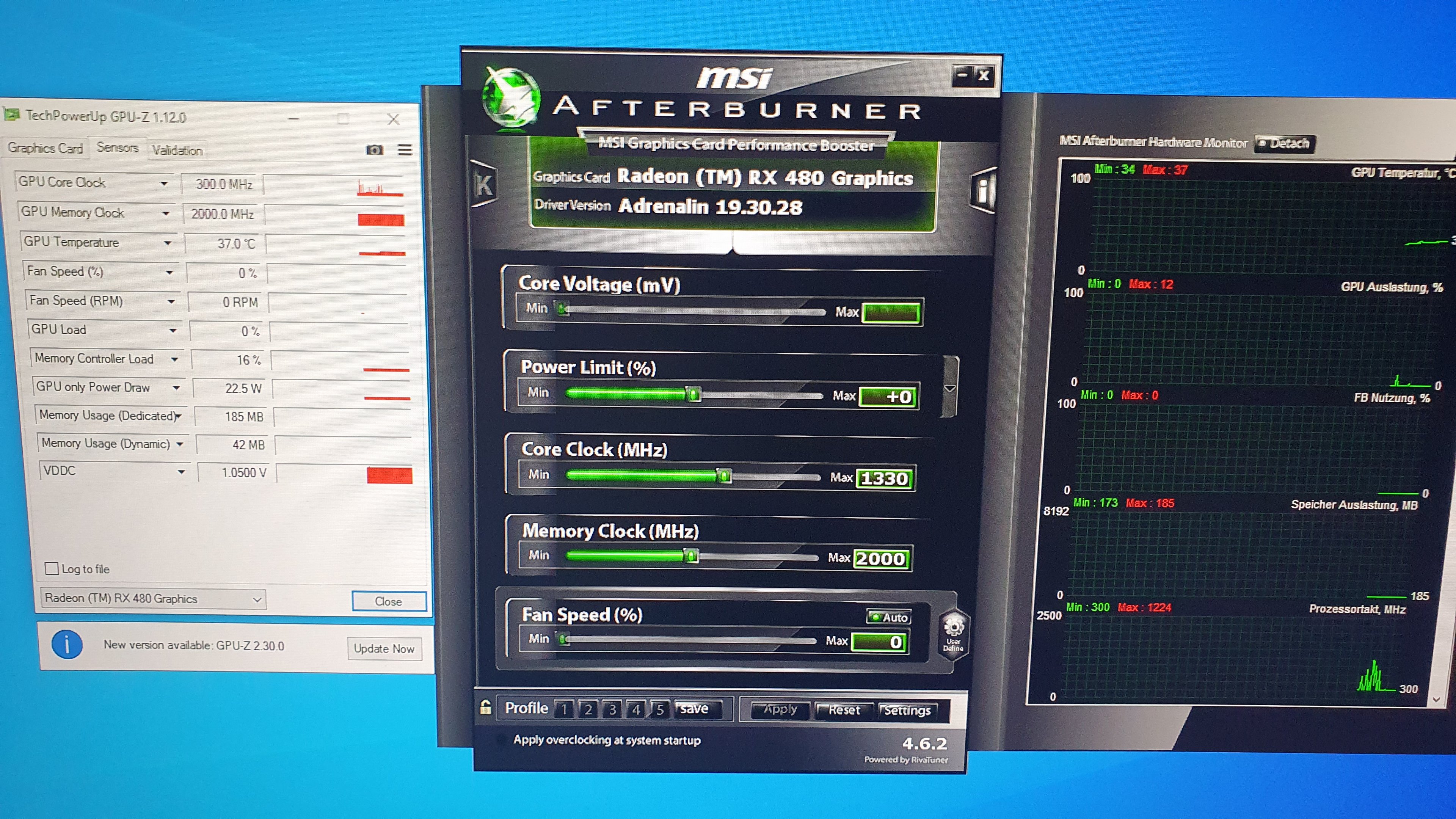Click the Core Clock slider handle
Image resolution: width=1456 pixels, height=819 pixels.
(x=724, y=476)
